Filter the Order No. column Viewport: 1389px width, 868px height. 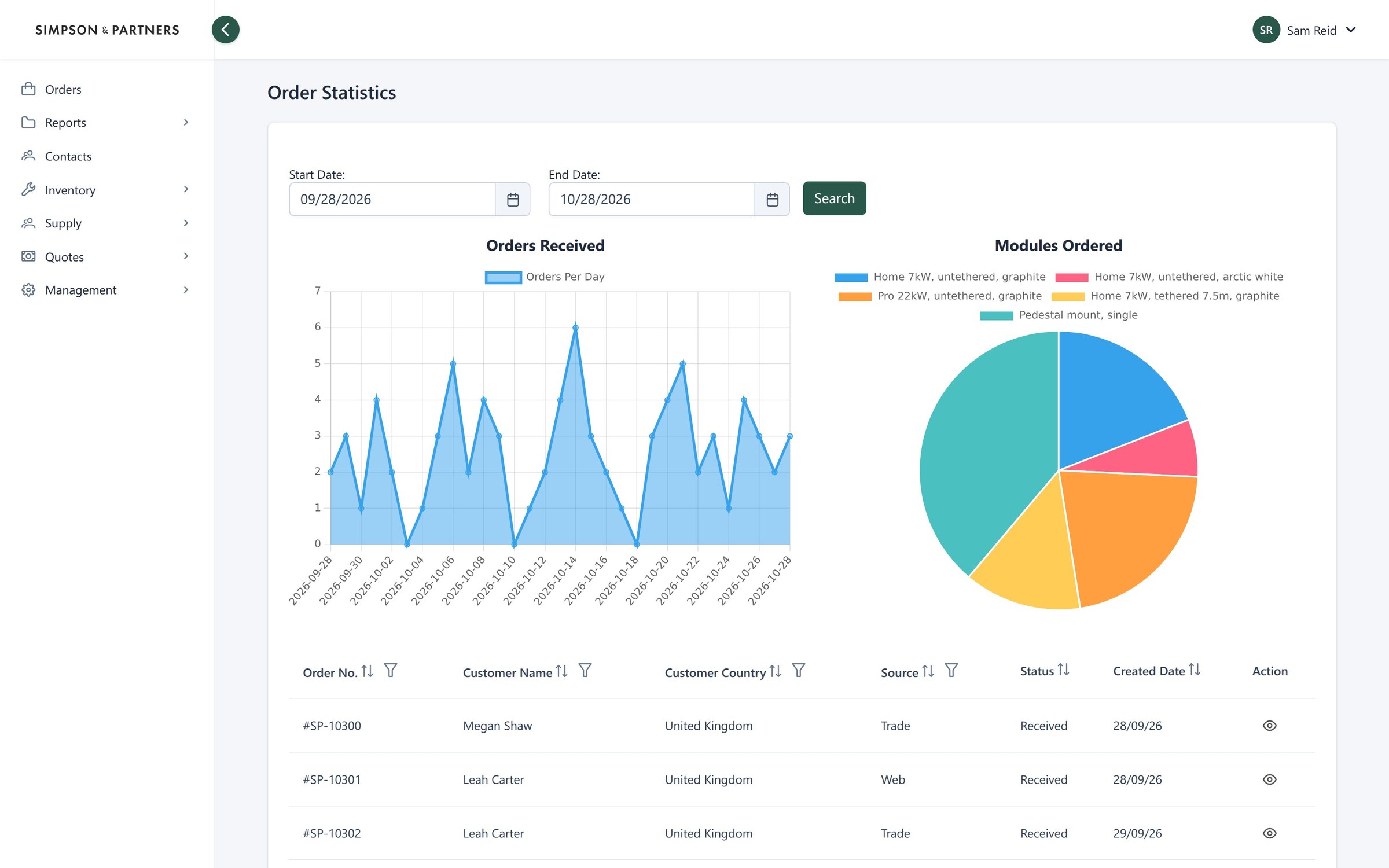pyautogui.click(x=391, y=671)
